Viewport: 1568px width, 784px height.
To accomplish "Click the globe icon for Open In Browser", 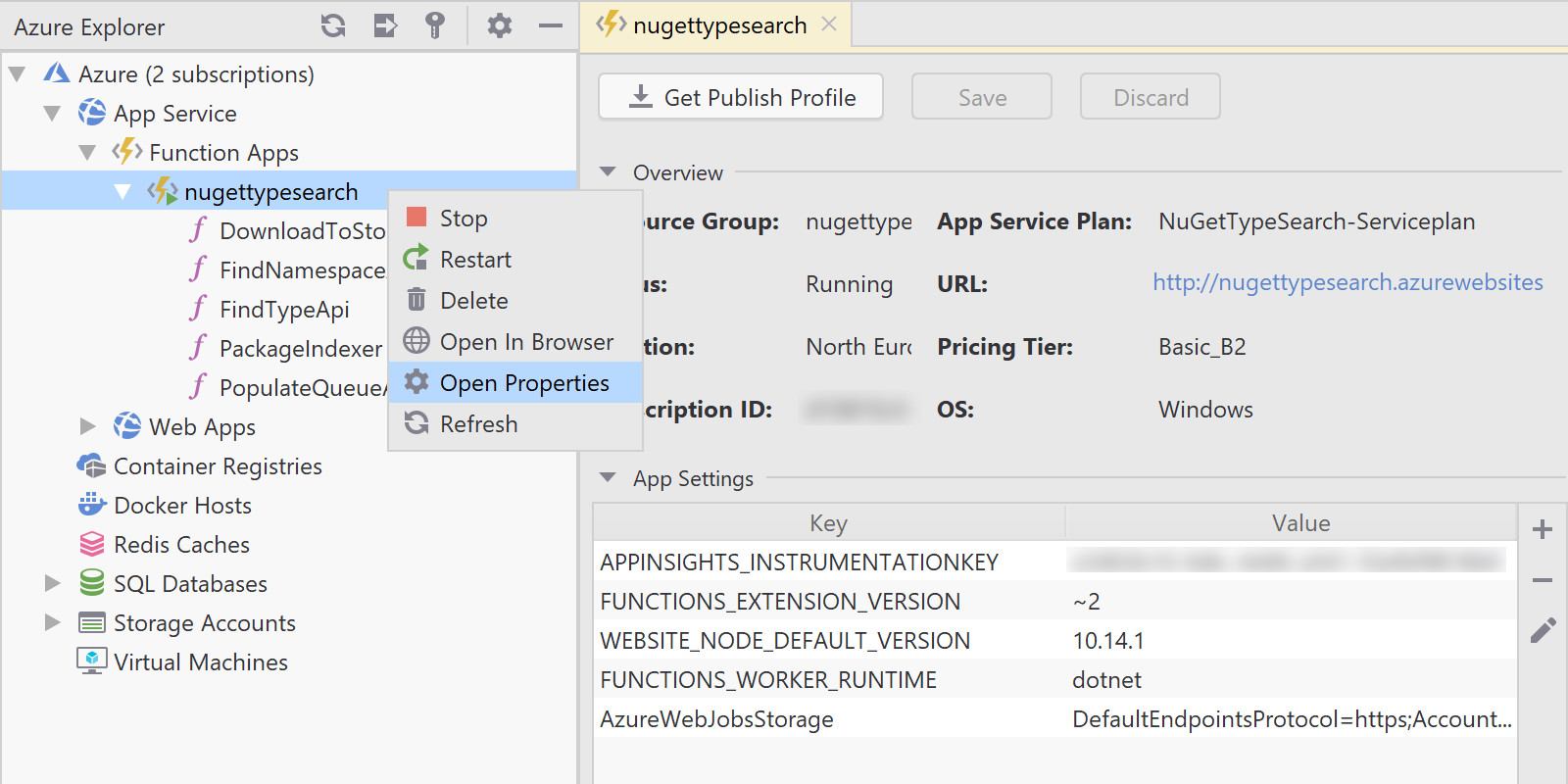I will (416, 340).
